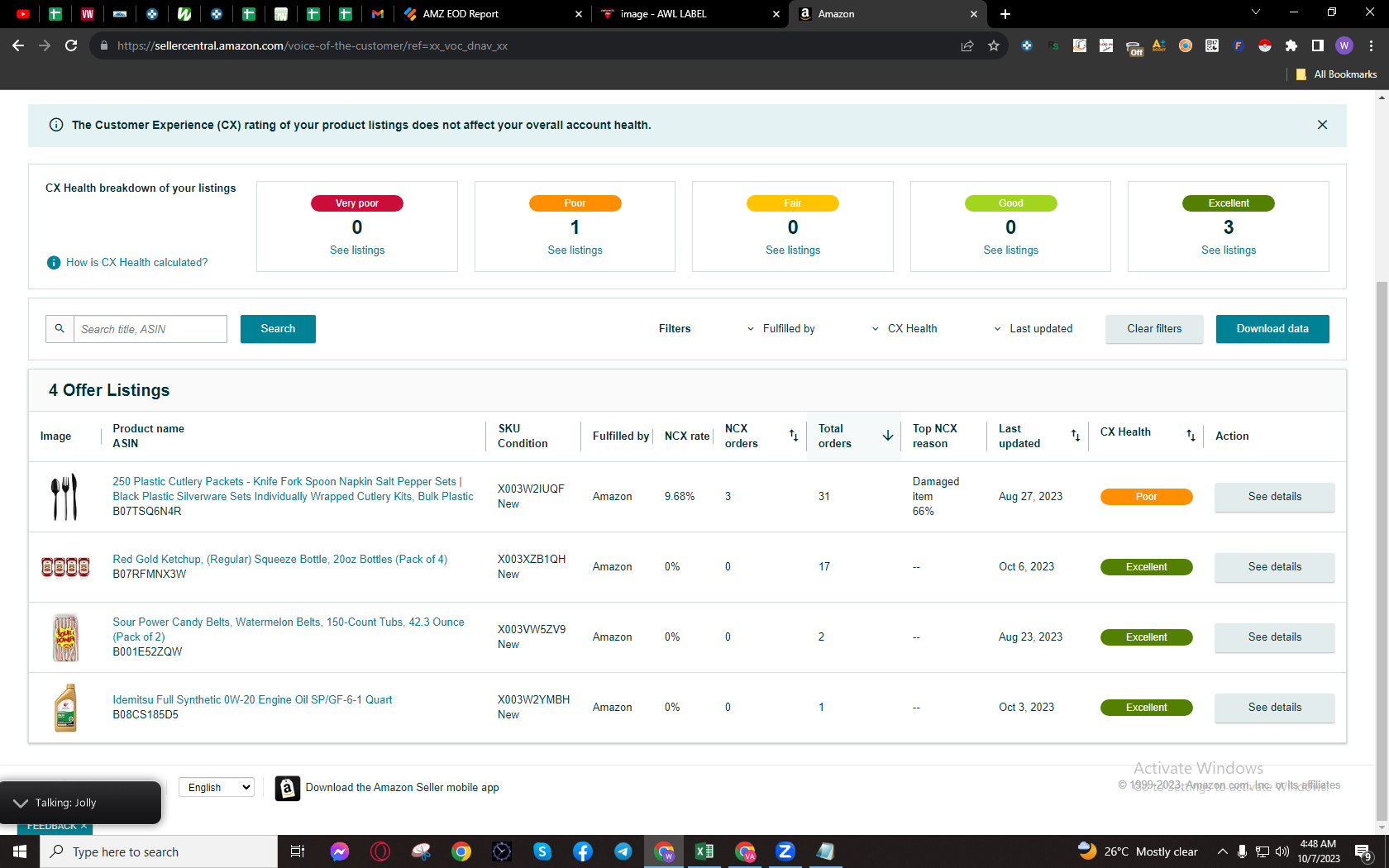This screenshot has width=1389, height=868.
Task: See details for Idemitsu Engine Oil listing
Action: click(x=1274, y=708)
